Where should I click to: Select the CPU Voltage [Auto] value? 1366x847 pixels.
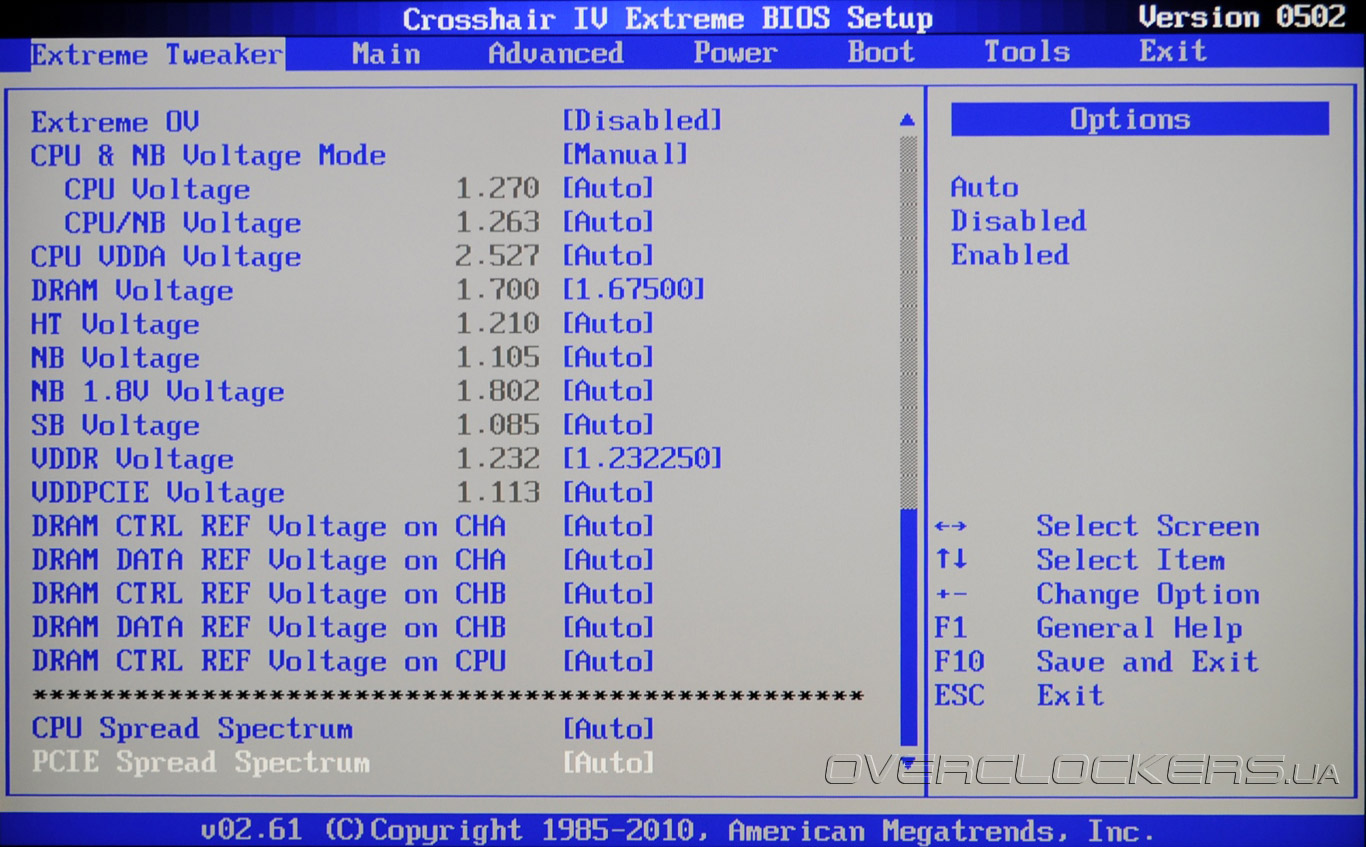[608, 188]
